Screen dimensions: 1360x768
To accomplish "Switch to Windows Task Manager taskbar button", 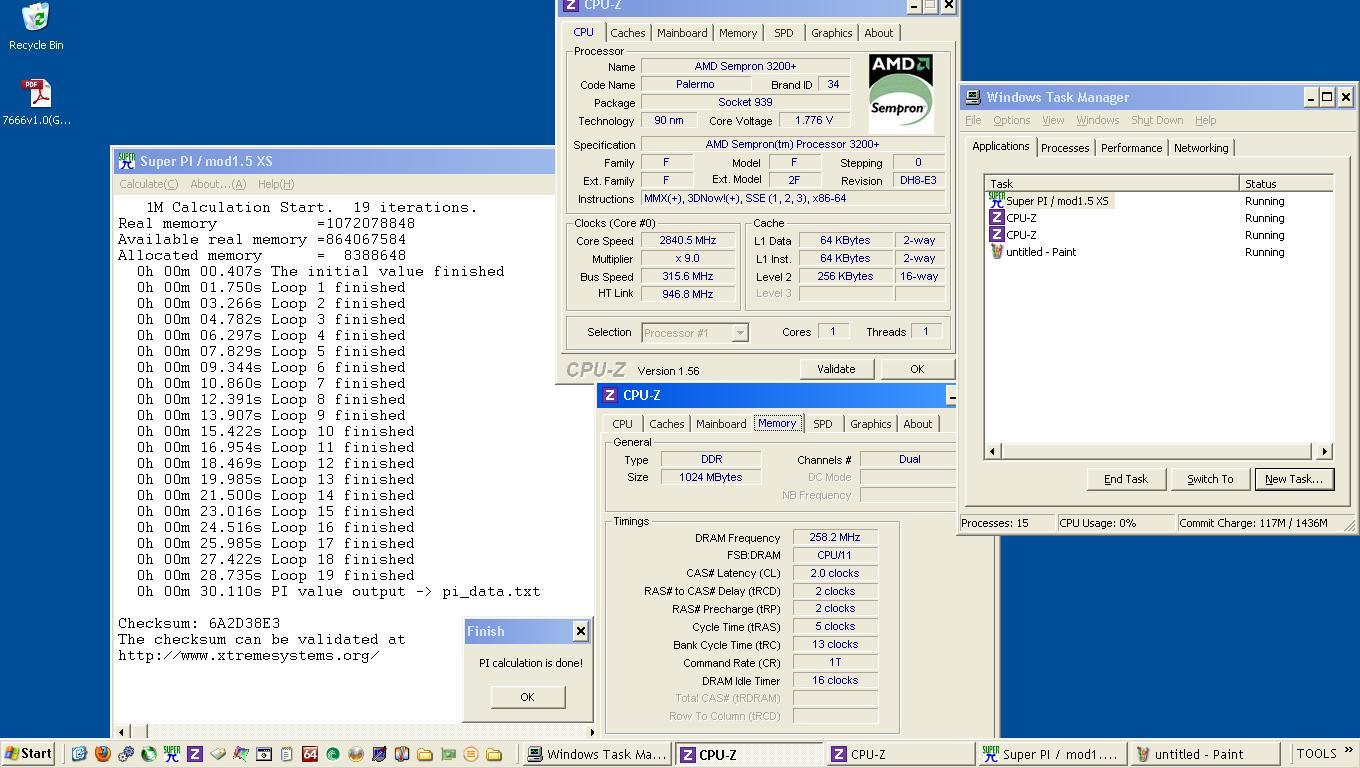I will coord(597,754).
